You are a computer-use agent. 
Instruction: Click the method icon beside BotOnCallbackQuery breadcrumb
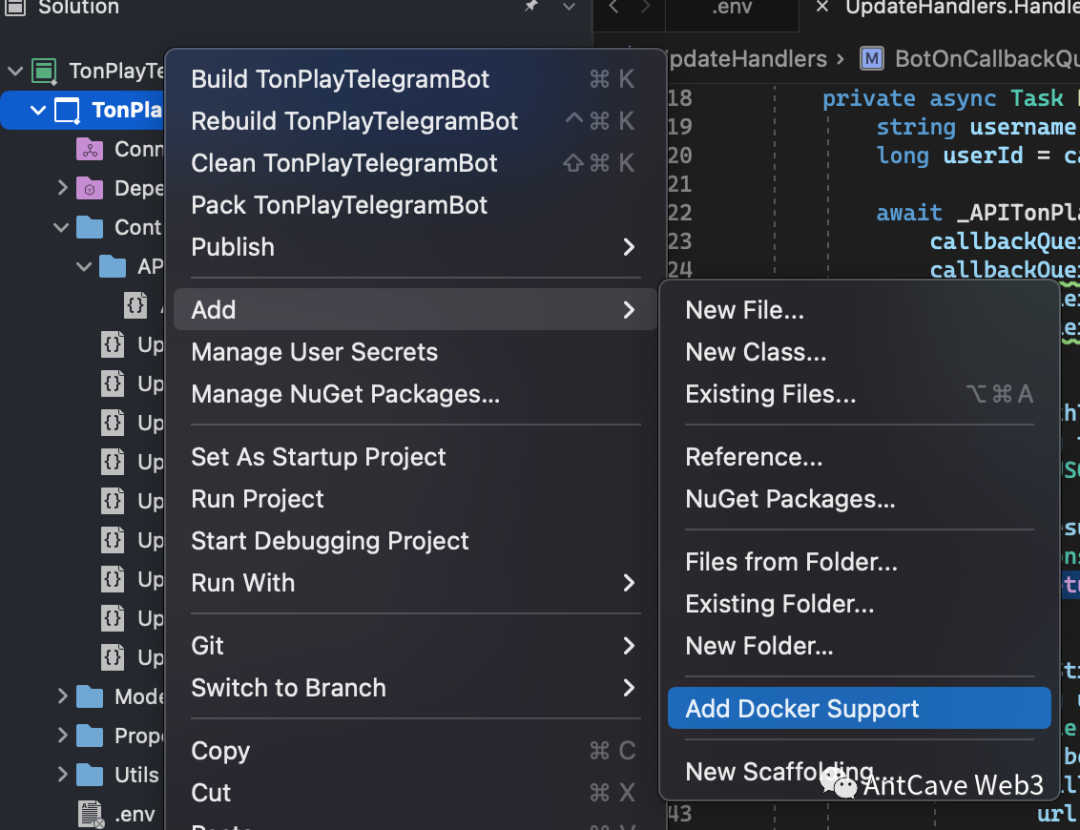point(872,59)
